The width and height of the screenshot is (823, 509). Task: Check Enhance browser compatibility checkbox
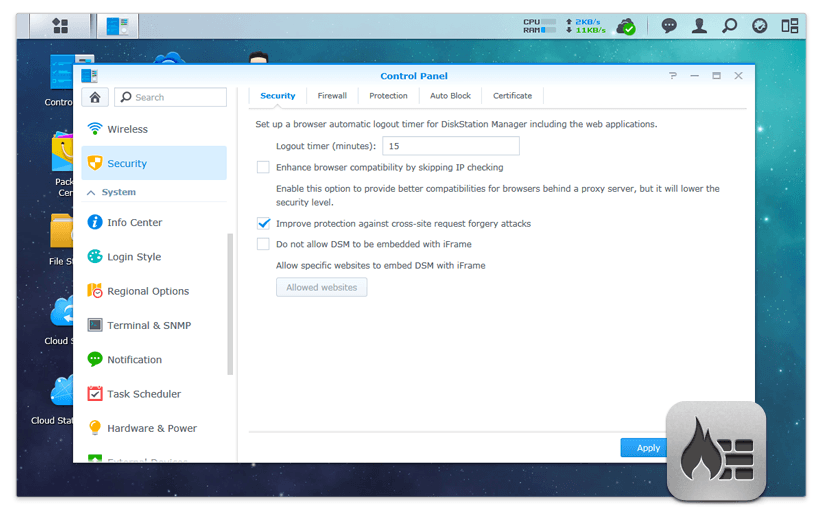(x=263, y=167)
